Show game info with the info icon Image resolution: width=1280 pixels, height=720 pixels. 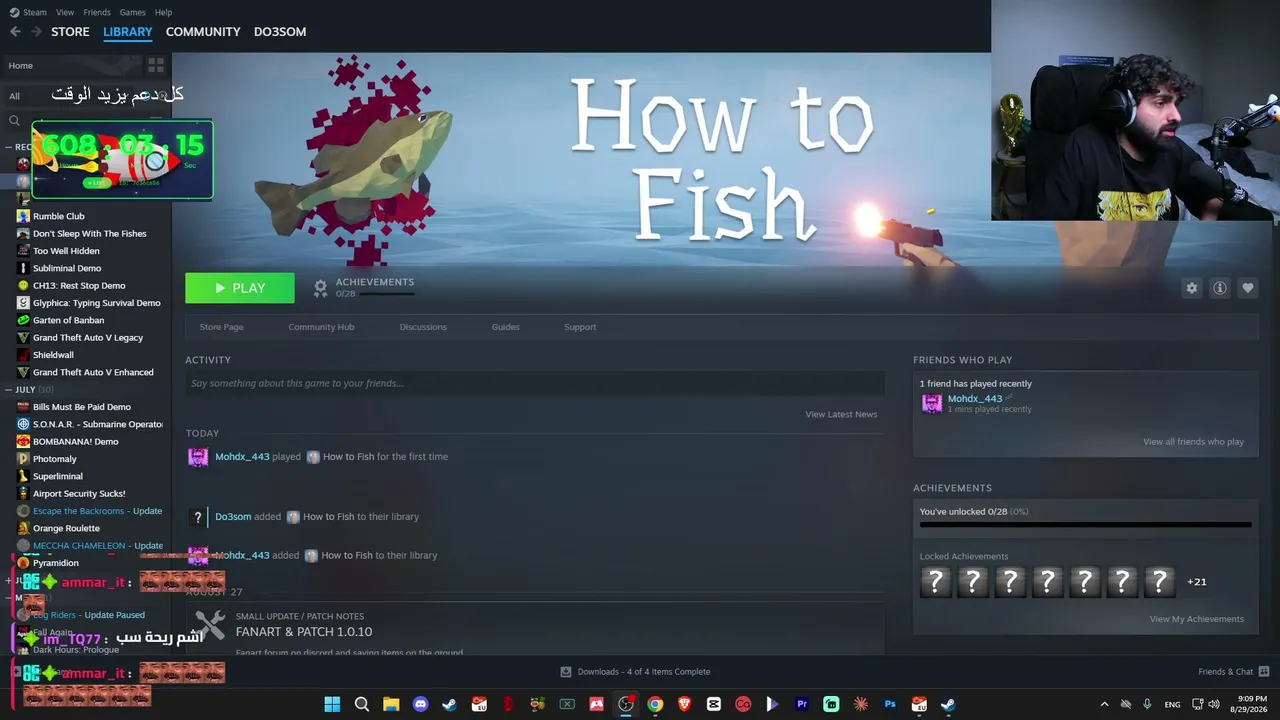pos(1220,288)
